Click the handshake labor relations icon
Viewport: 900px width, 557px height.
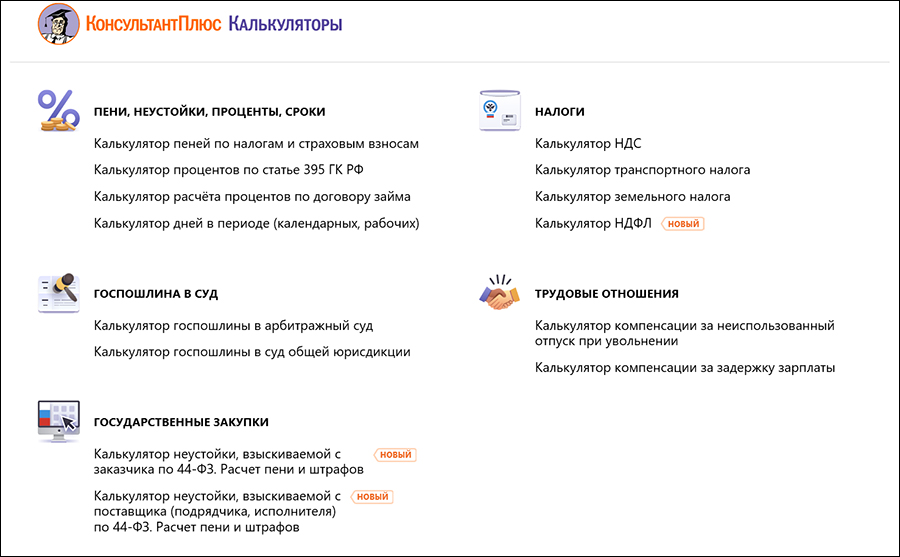coord(501,293)
